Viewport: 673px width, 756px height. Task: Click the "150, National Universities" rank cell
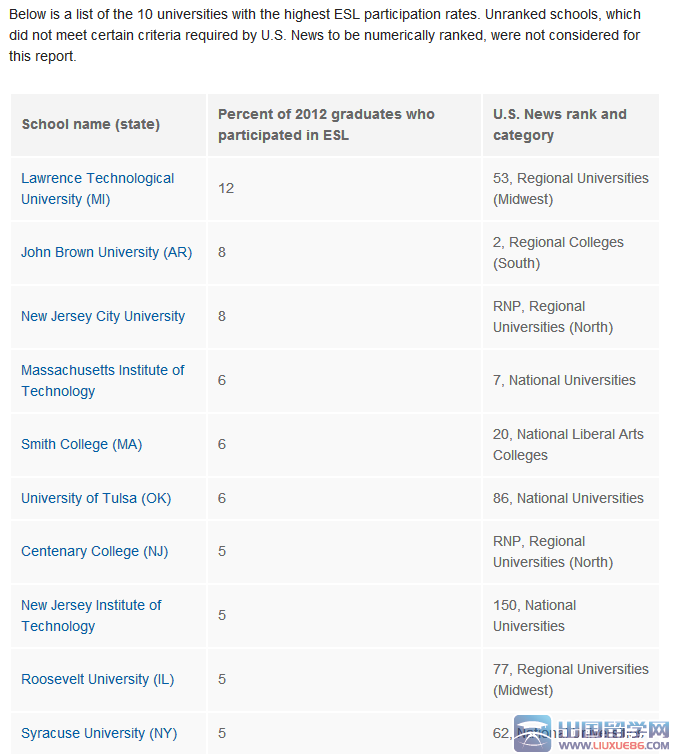(534, 615)
